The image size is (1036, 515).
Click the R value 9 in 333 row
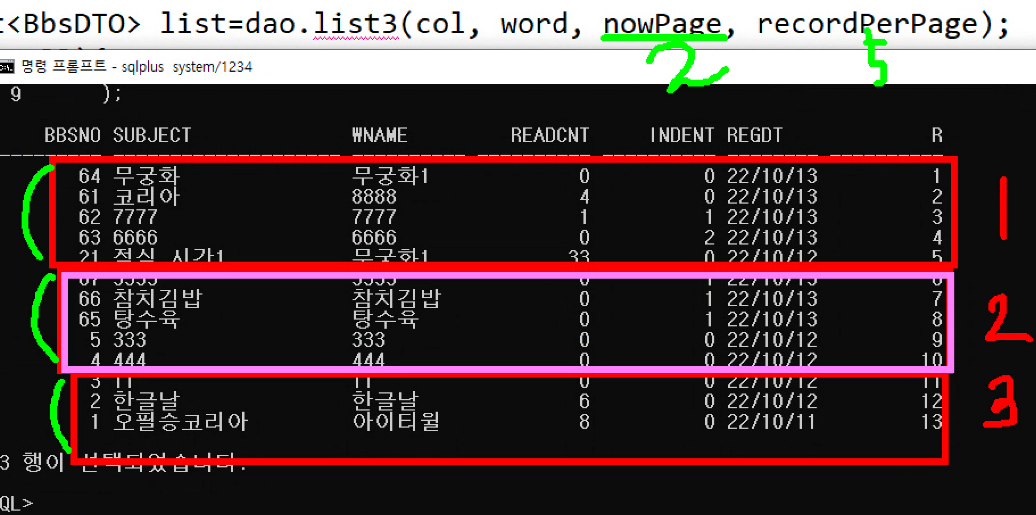click(938, 340)
